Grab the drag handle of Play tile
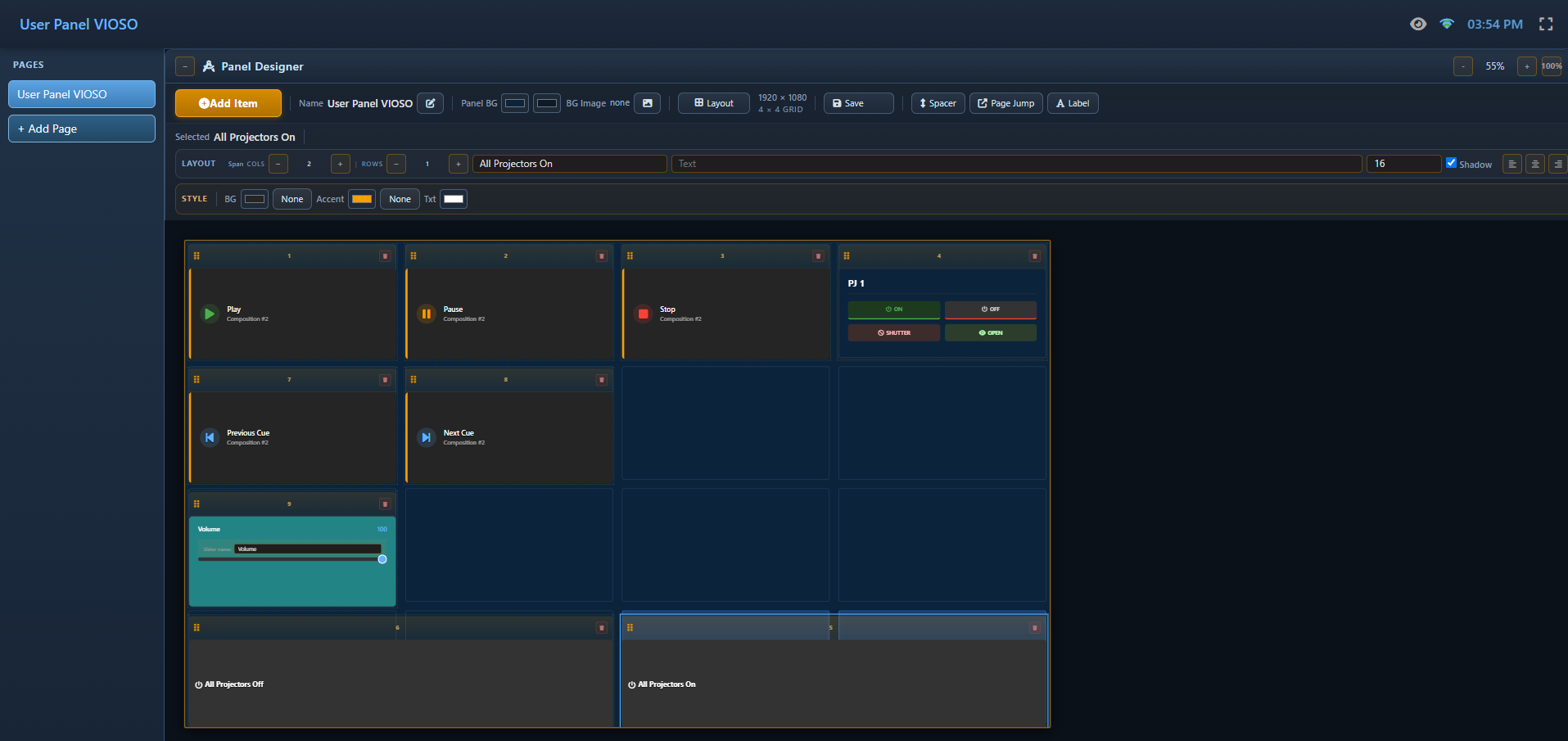 (197, 256)
